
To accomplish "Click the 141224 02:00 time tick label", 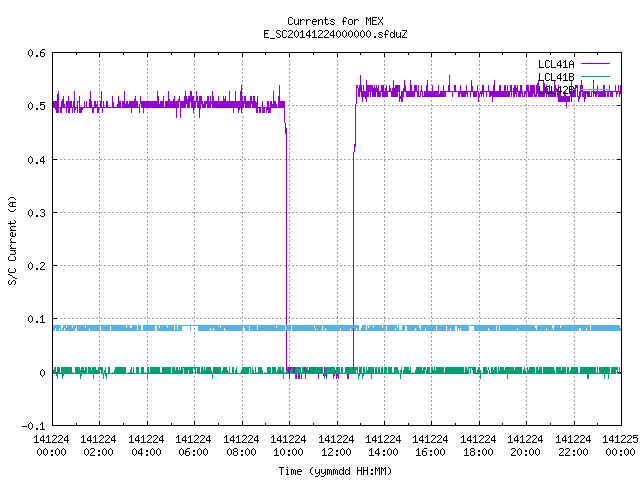I will pos(98,445).
